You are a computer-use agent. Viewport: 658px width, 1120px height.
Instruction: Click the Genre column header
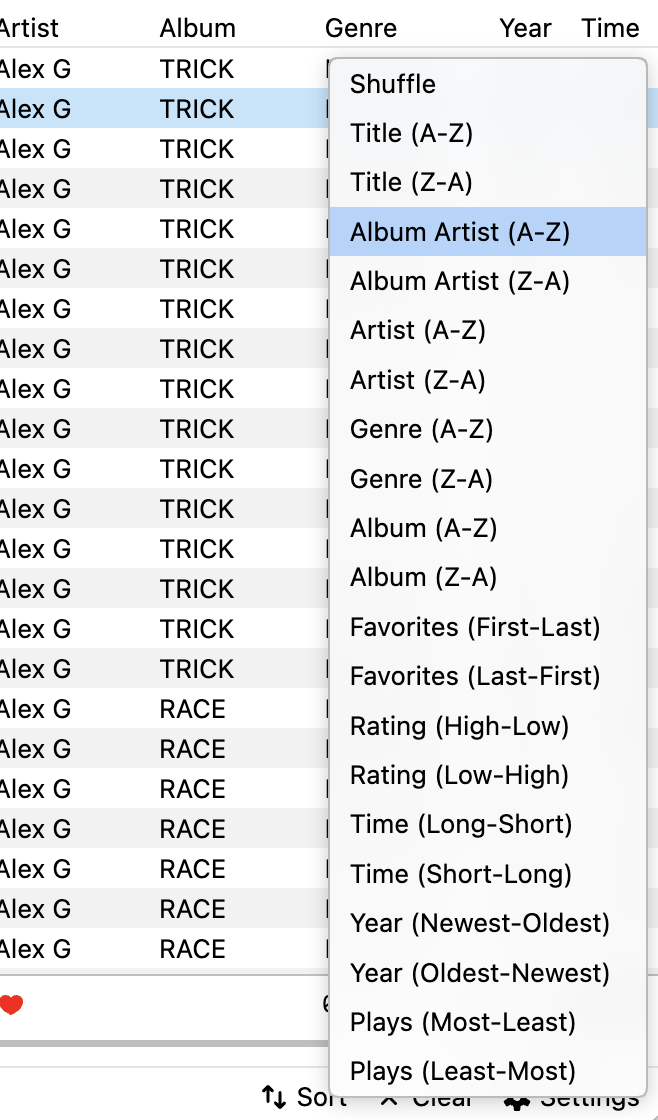click(x=361, y=28)
